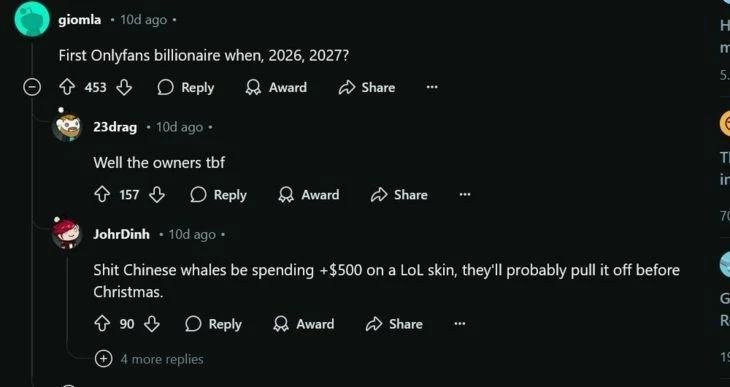Open more options on giomla's comment
The height and width of the screenshot is (387, 730).
[x=432, y=87]
